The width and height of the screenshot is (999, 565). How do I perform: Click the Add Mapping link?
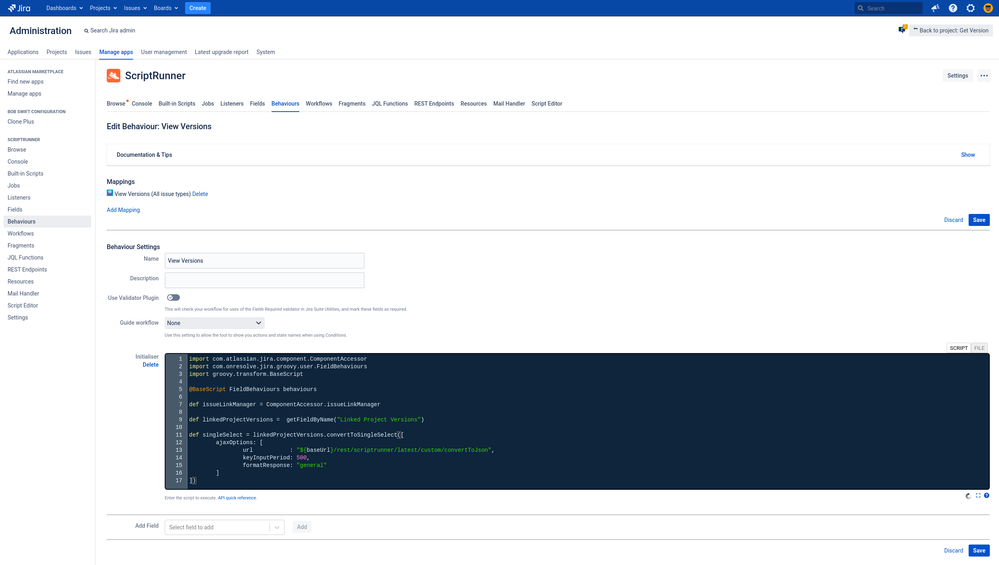click(x=123, y=210)
